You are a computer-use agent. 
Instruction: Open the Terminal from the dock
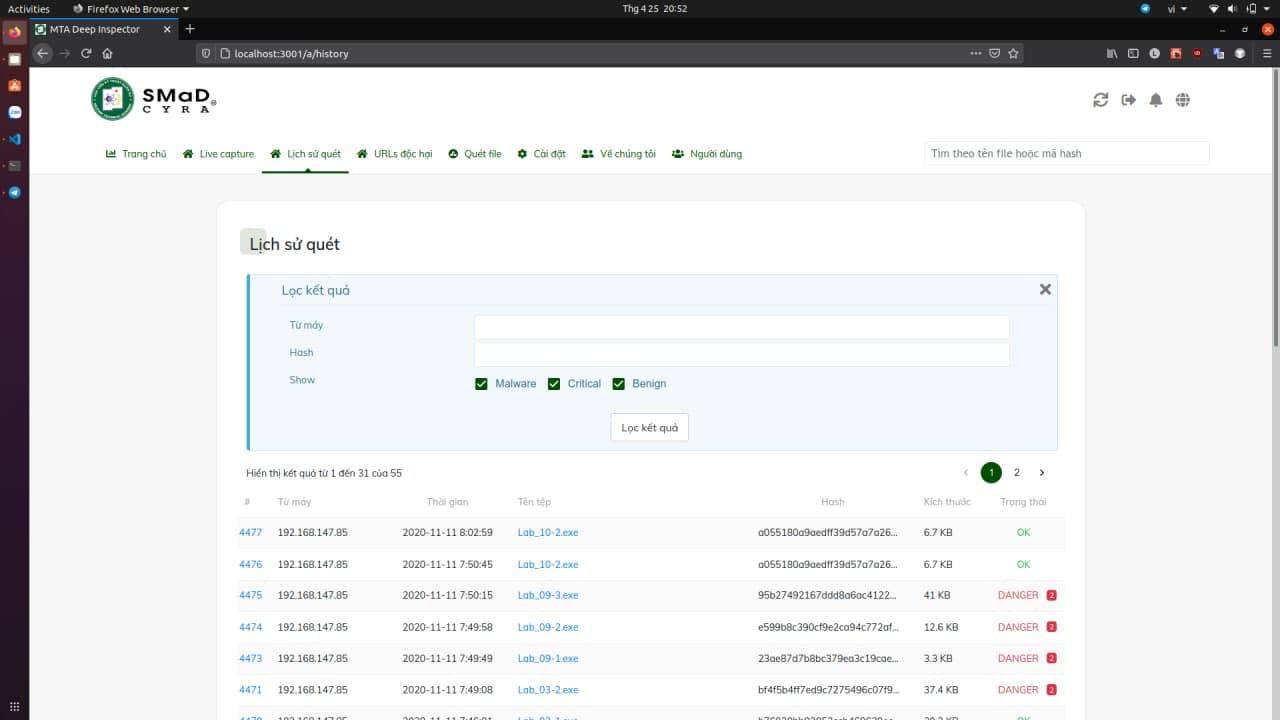point(14,166)
